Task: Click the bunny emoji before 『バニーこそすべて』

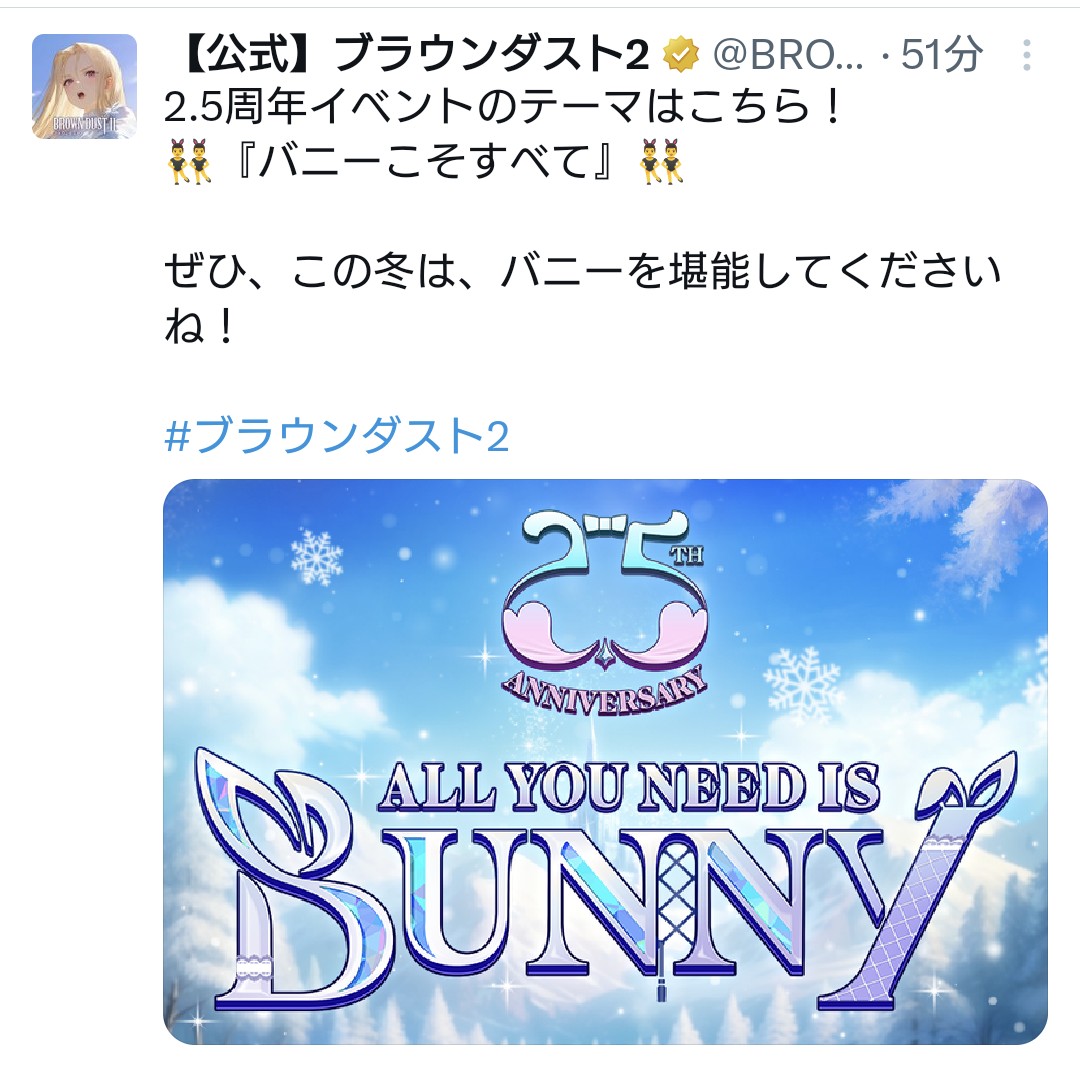Action: click(x=189, y=162)
